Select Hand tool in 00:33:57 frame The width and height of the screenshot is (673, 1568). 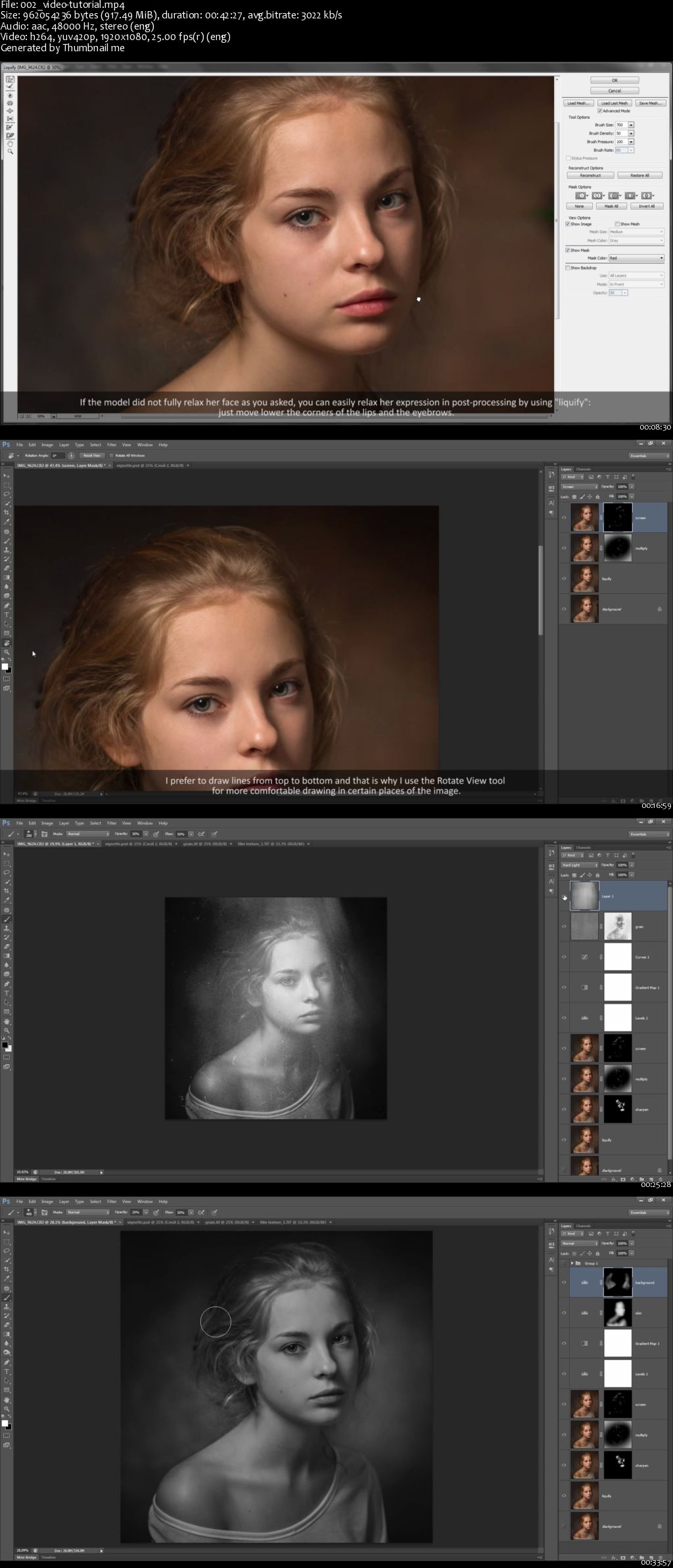pos(7,1399)
